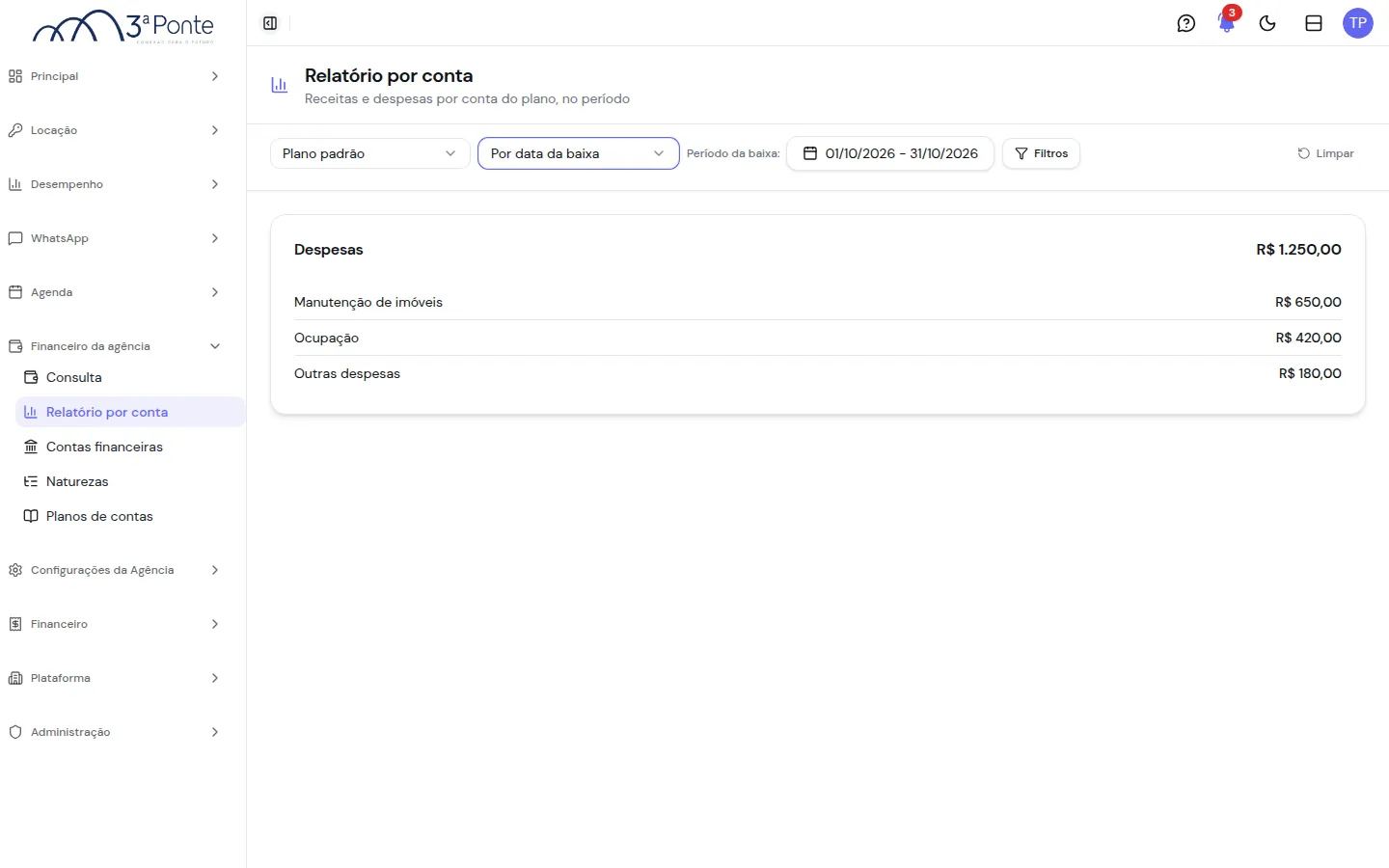Click the Financeiro receipt icon

pos(15,624)
